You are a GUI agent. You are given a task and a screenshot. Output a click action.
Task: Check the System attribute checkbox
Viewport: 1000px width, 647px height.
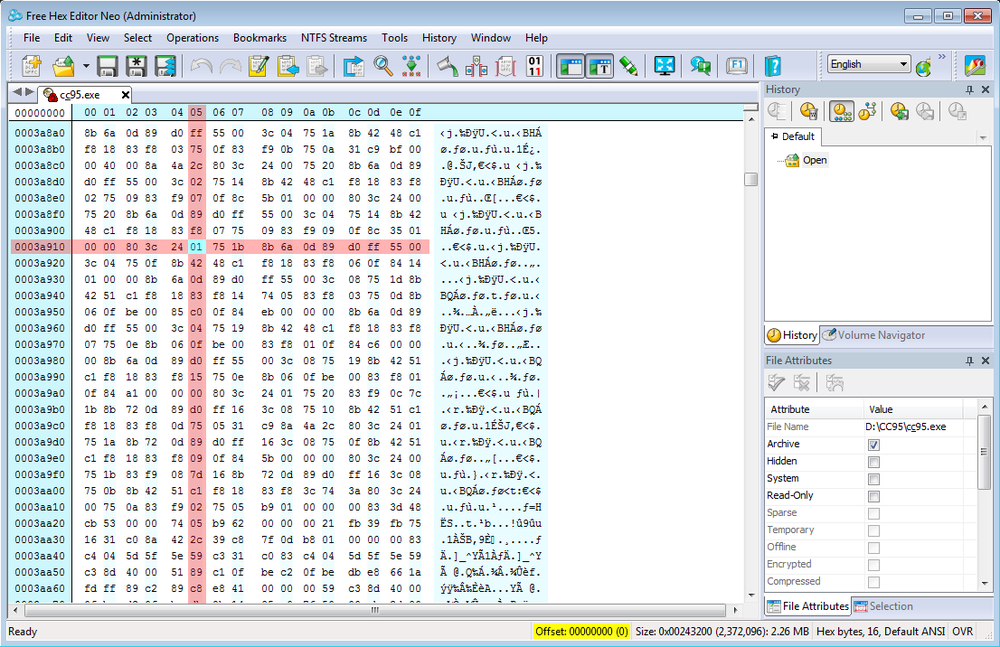874,479
